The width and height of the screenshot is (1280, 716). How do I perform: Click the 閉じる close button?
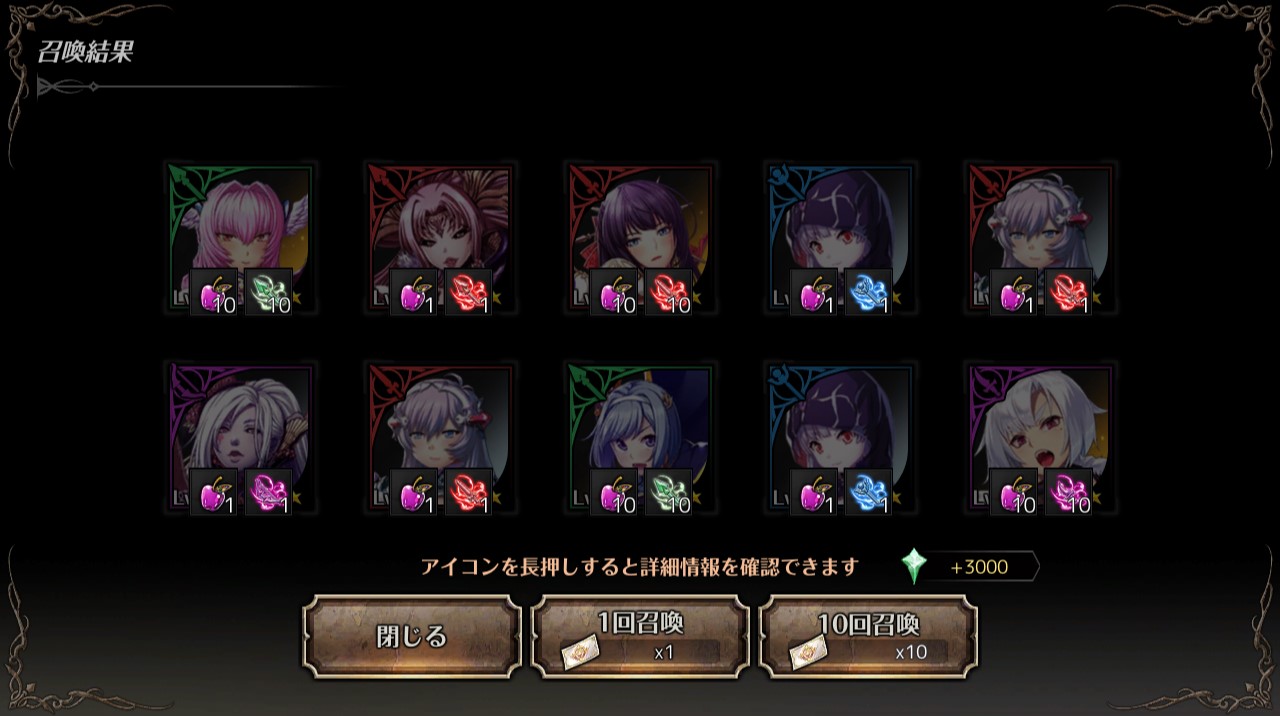pyautogui.click(x=412, y=637)
